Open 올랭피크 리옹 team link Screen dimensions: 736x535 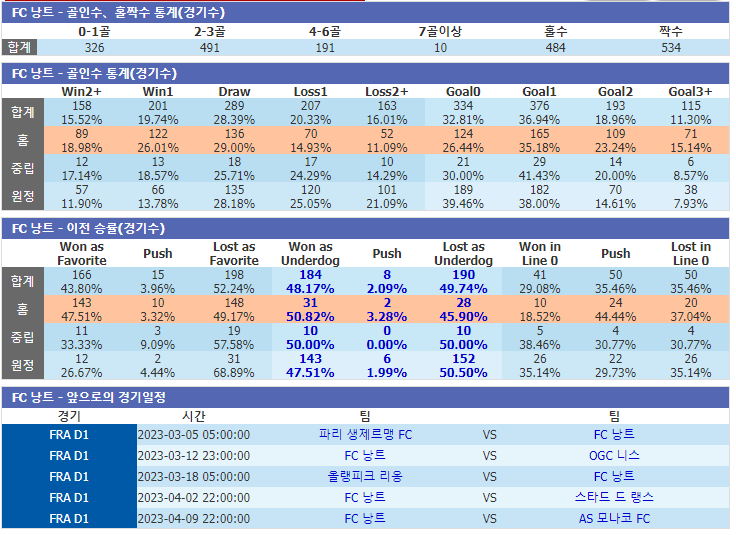[x=365, y=477]
